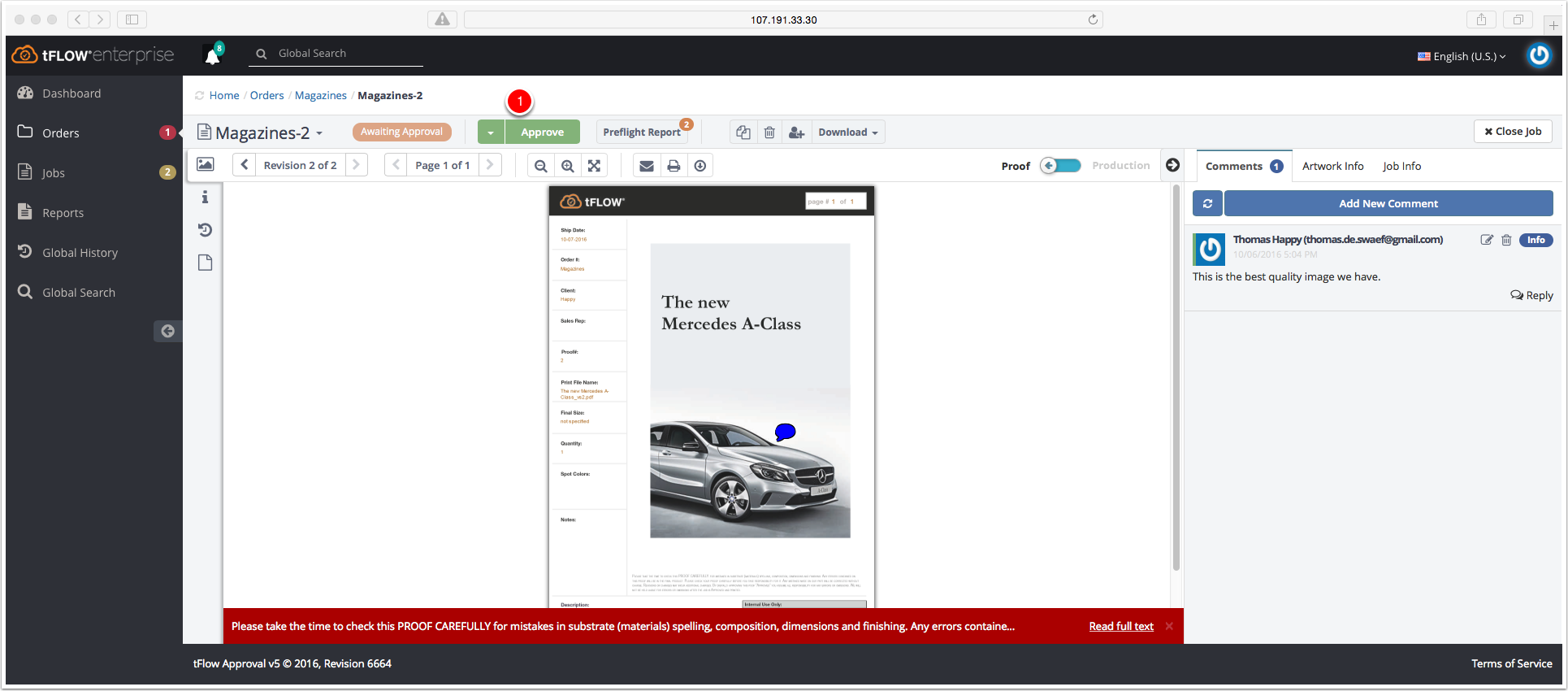The width and height of the screenshot is (1568, 691).
Task: Click the Close Job button
Action: (x=1513, y=132)
